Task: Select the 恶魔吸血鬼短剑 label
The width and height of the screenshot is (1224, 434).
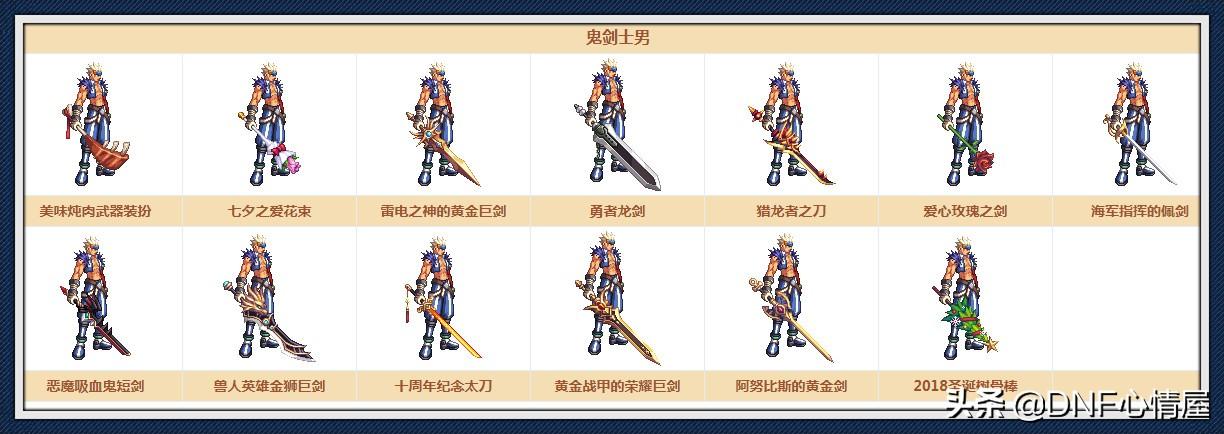Action: [95, 385]
